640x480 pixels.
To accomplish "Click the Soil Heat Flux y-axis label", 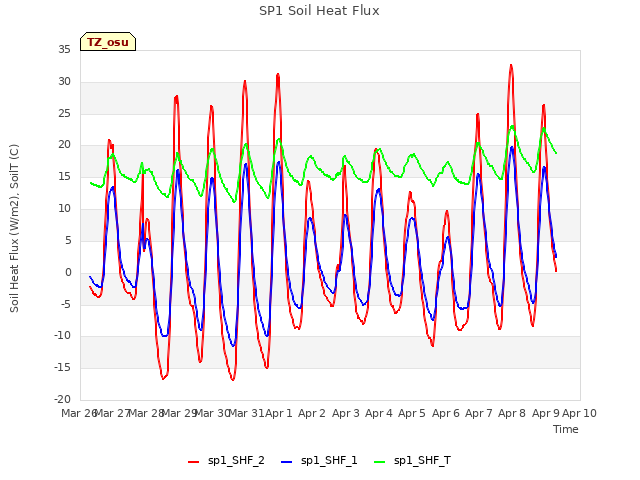I will [14, 228].
